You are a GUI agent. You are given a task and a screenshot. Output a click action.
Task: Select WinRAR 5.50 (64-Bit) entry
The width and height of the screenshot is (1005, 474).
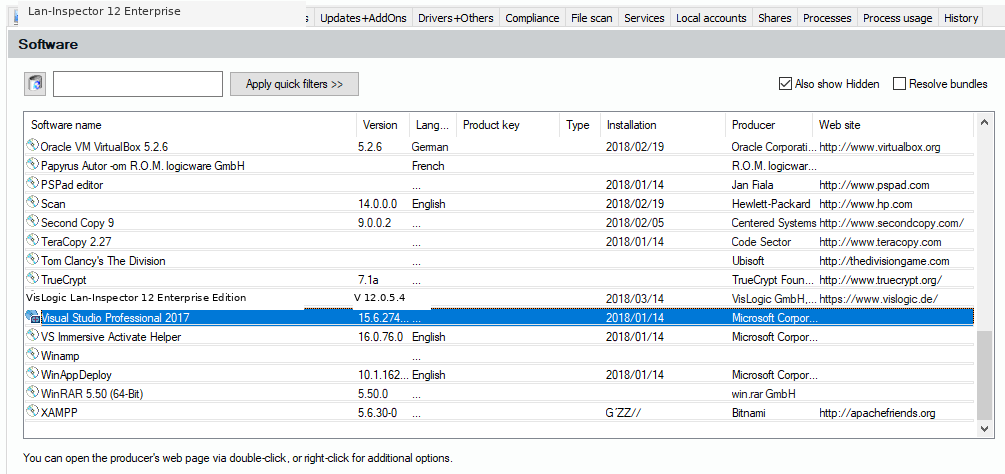pyautogui.click(x=499, y=393)
